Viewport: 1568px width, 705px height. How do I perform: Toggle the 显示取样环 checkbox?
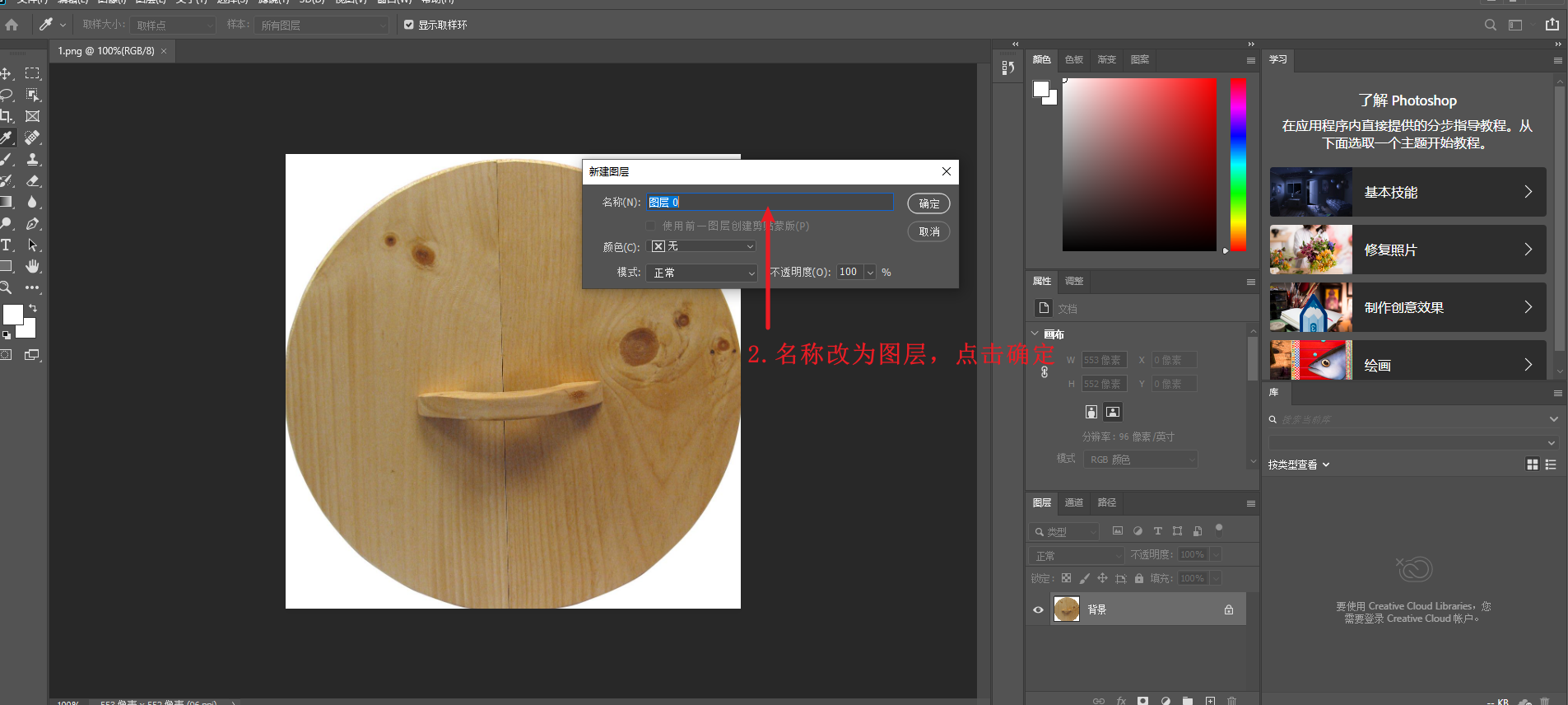tap(409, 25)
